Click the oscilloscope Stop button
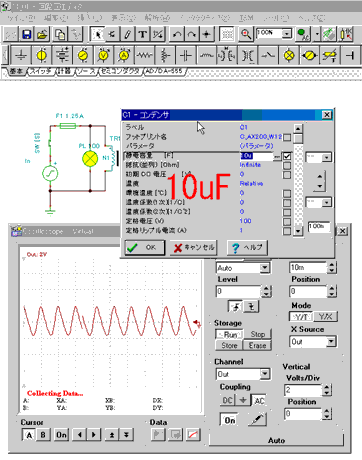Viewport: 362px width, 460px height. click(x=258, y=334)
